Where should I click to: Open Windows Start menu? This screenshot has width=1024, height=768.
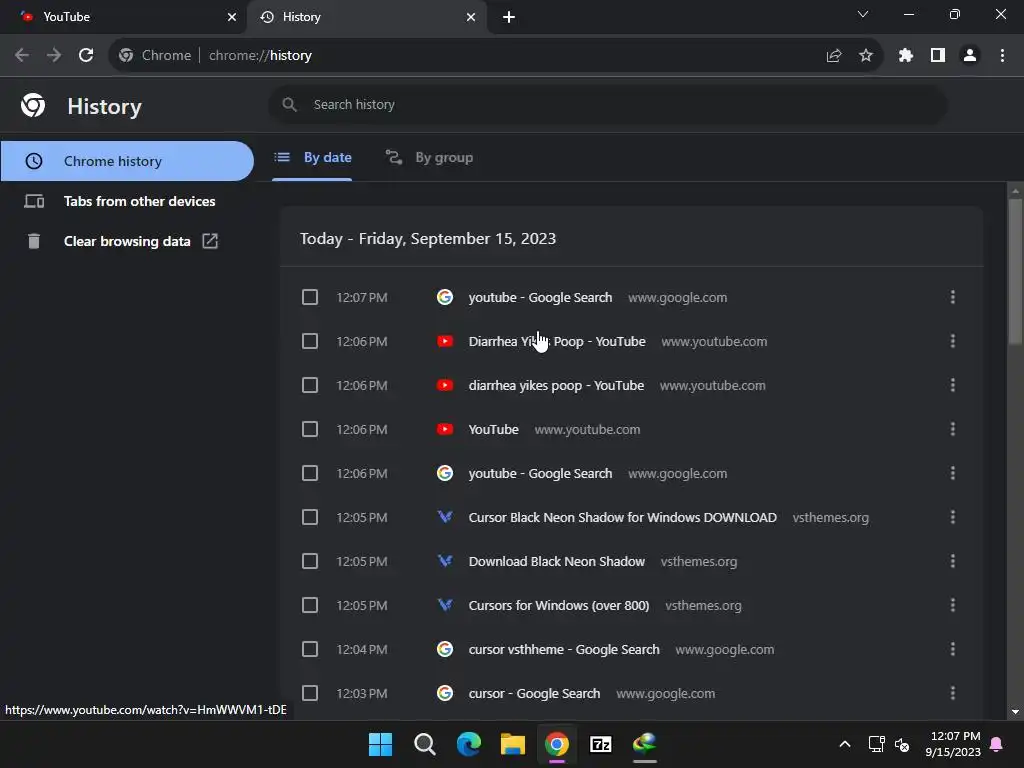pyautogui.click(x=380, y=744)
